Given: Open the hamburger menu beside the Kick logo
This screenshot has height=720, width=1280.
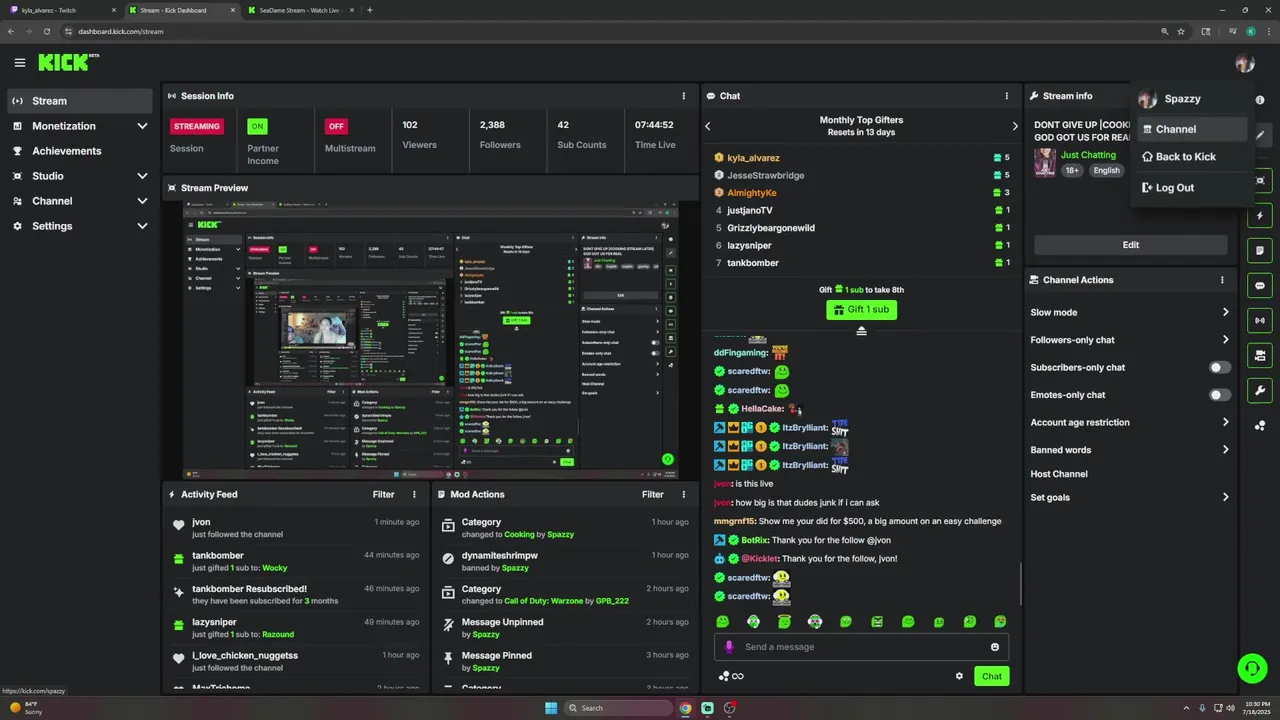Looking at the screenshot, I should (20, 63).
